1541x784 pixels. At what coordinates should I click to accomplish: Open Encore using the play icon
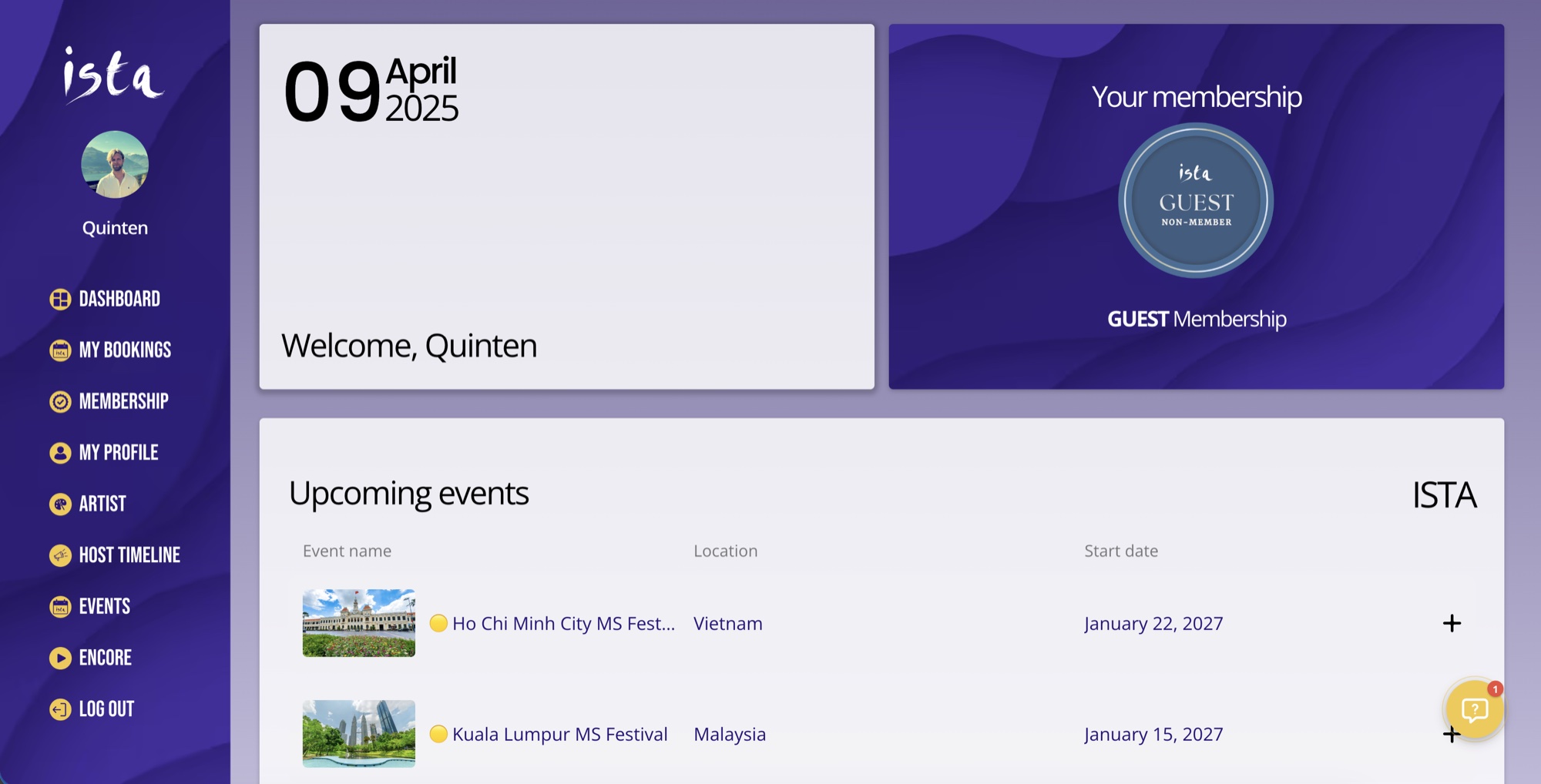click(x=60, y=658)
